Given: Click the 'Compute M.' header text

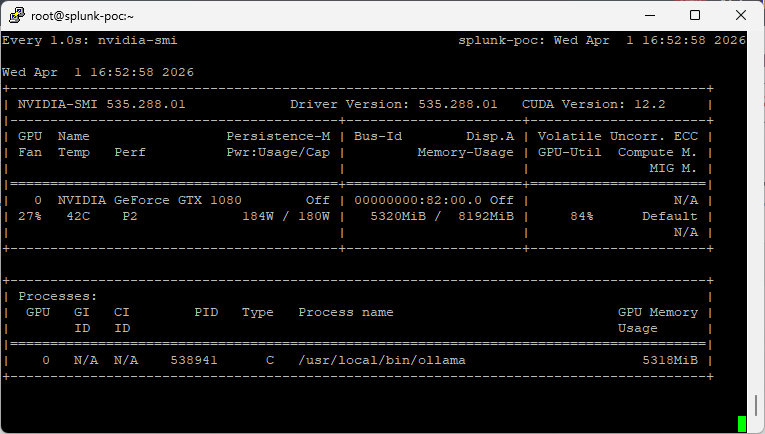Looking at the screenshot, I should coord(658,152).
